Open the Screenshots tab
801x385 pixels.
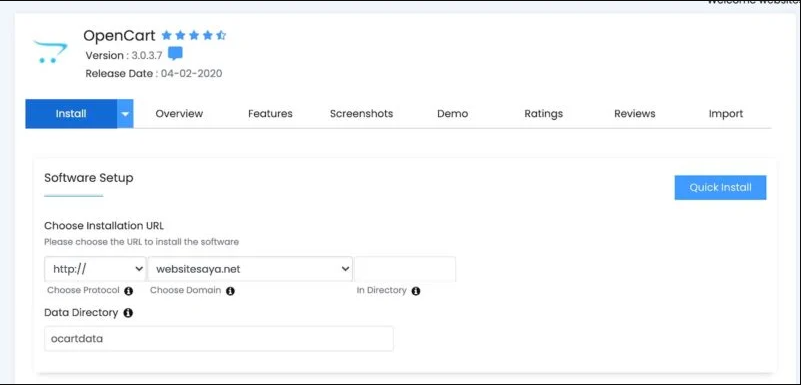coord(362,113)
